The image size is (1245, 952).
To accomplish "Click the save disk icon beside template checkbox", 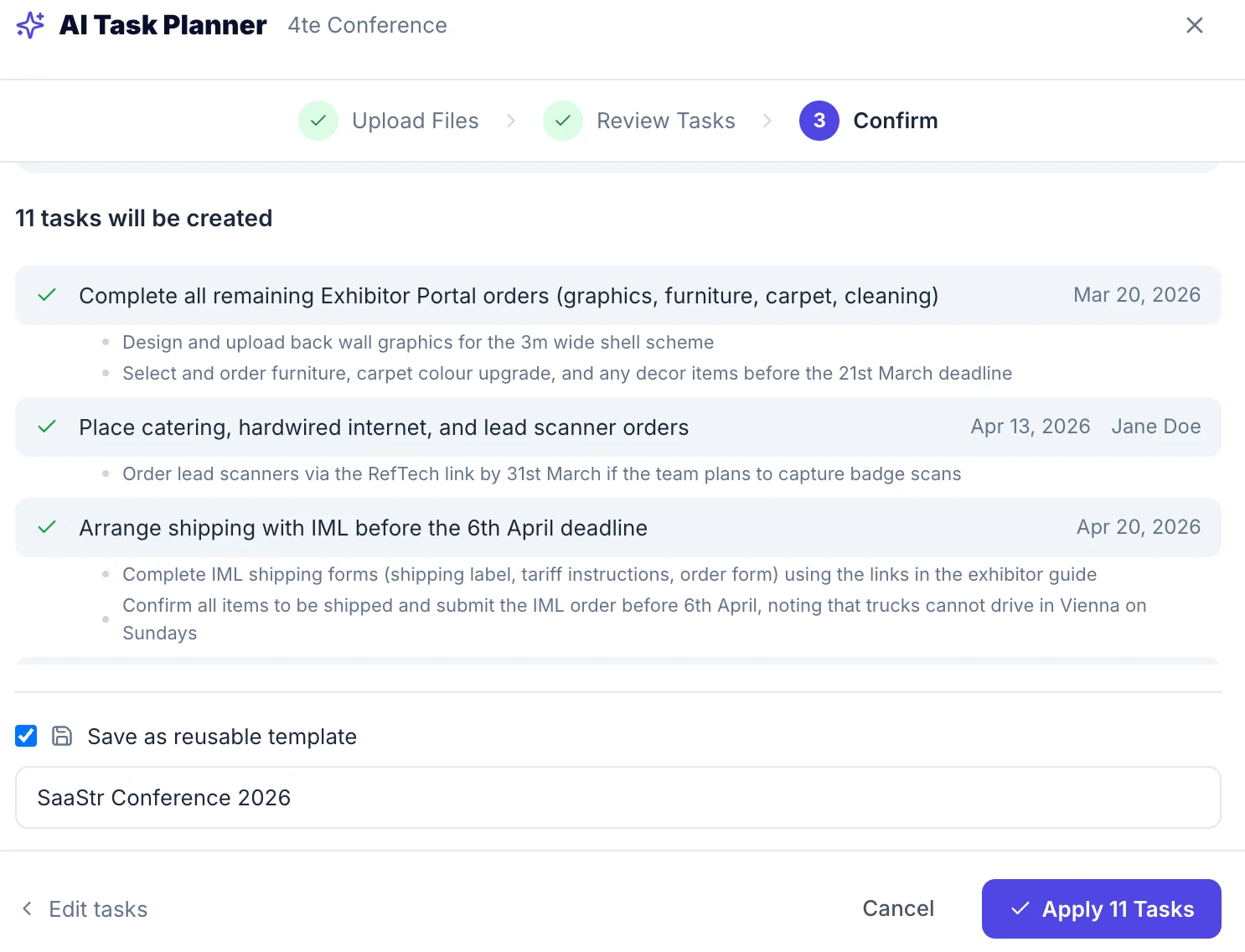I will pos(61,736).
